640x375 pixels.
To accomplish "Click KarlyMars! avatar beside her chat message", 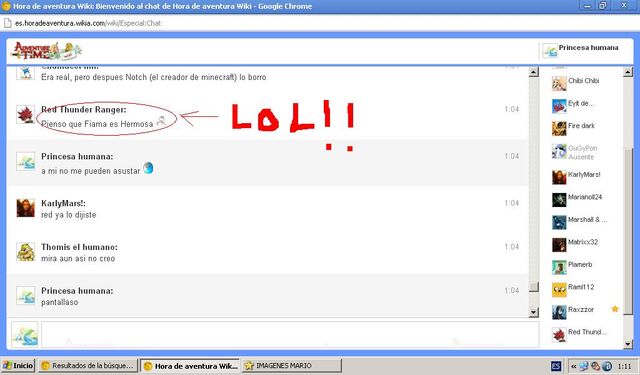I will [x=25, y=208].
